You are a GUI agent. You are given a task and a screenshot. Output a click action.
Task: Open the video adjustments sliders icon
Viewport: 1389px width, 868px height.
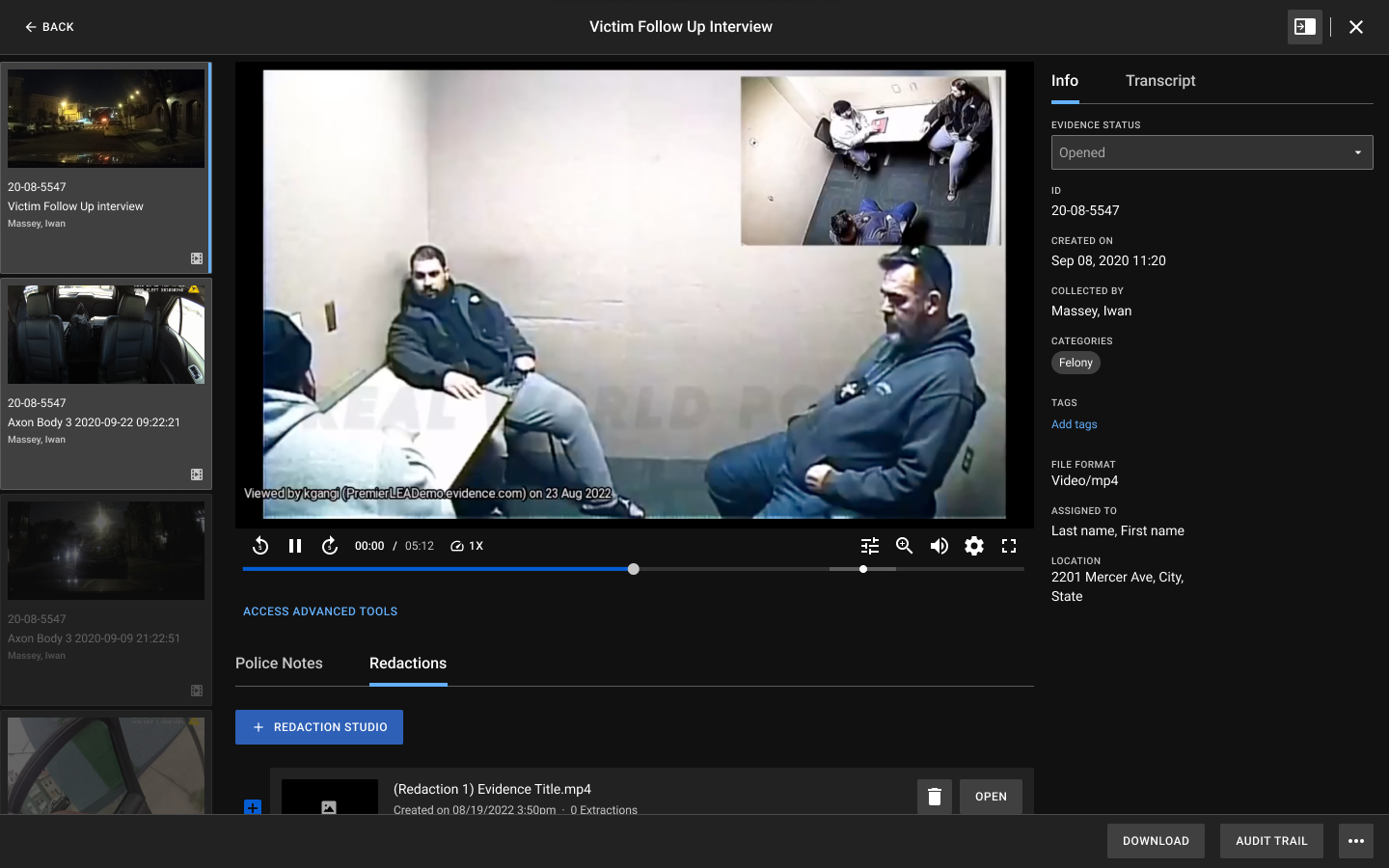pos(870,546)
